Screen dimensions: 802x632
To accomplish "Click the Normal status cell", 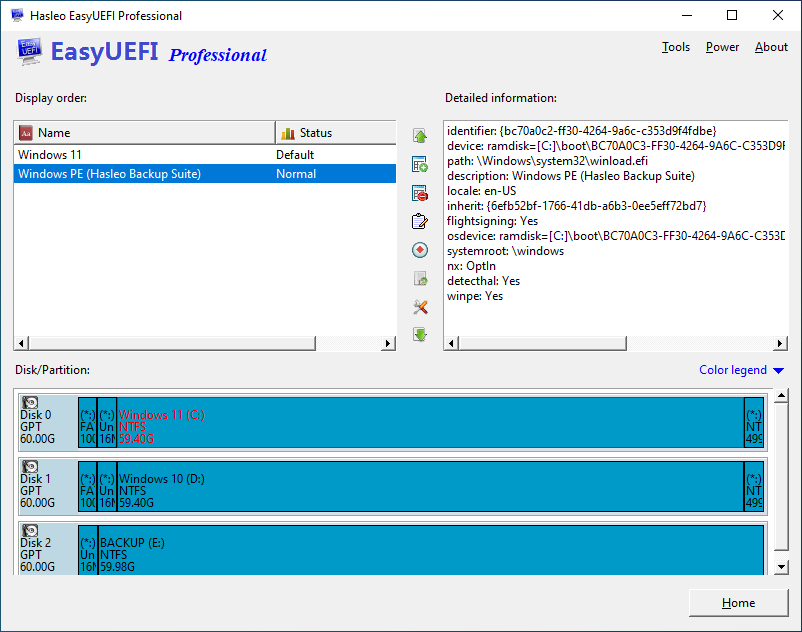I will coord(296,174).
